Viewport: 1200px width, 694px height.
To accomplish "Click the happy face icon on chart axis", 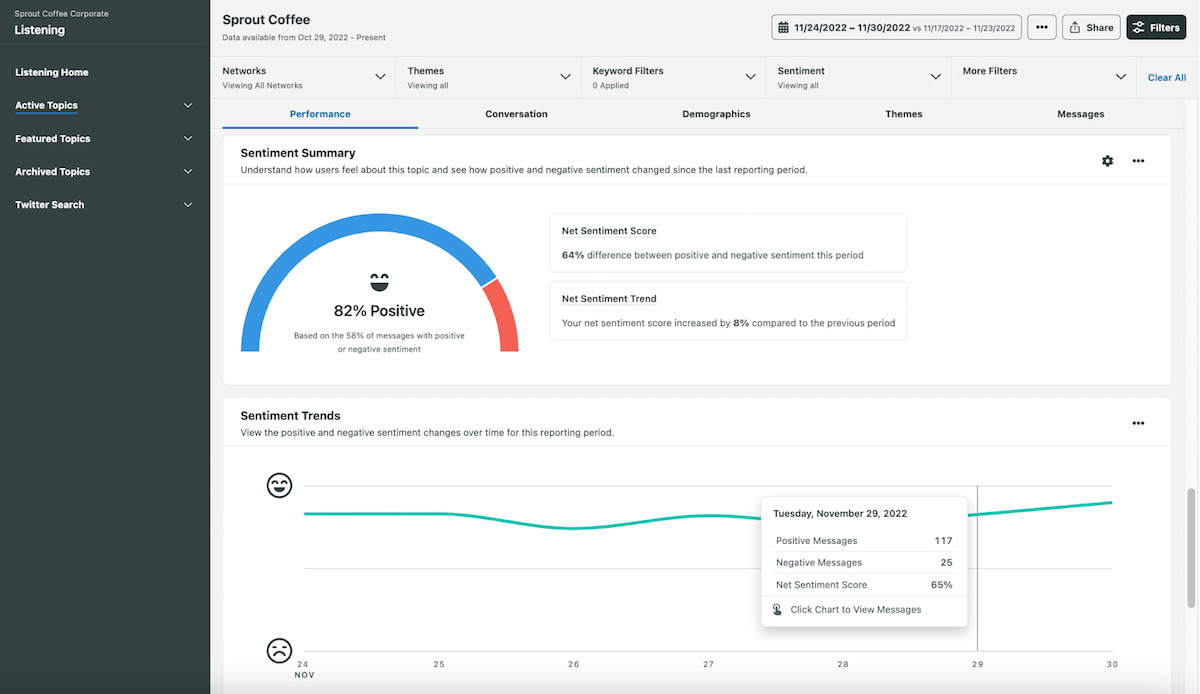I will [x=279, y=486].
